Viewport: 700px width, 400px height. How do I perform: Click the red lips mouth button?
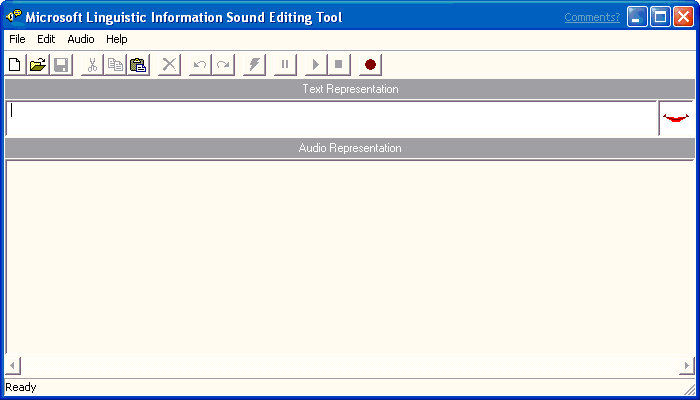(675, 118)
